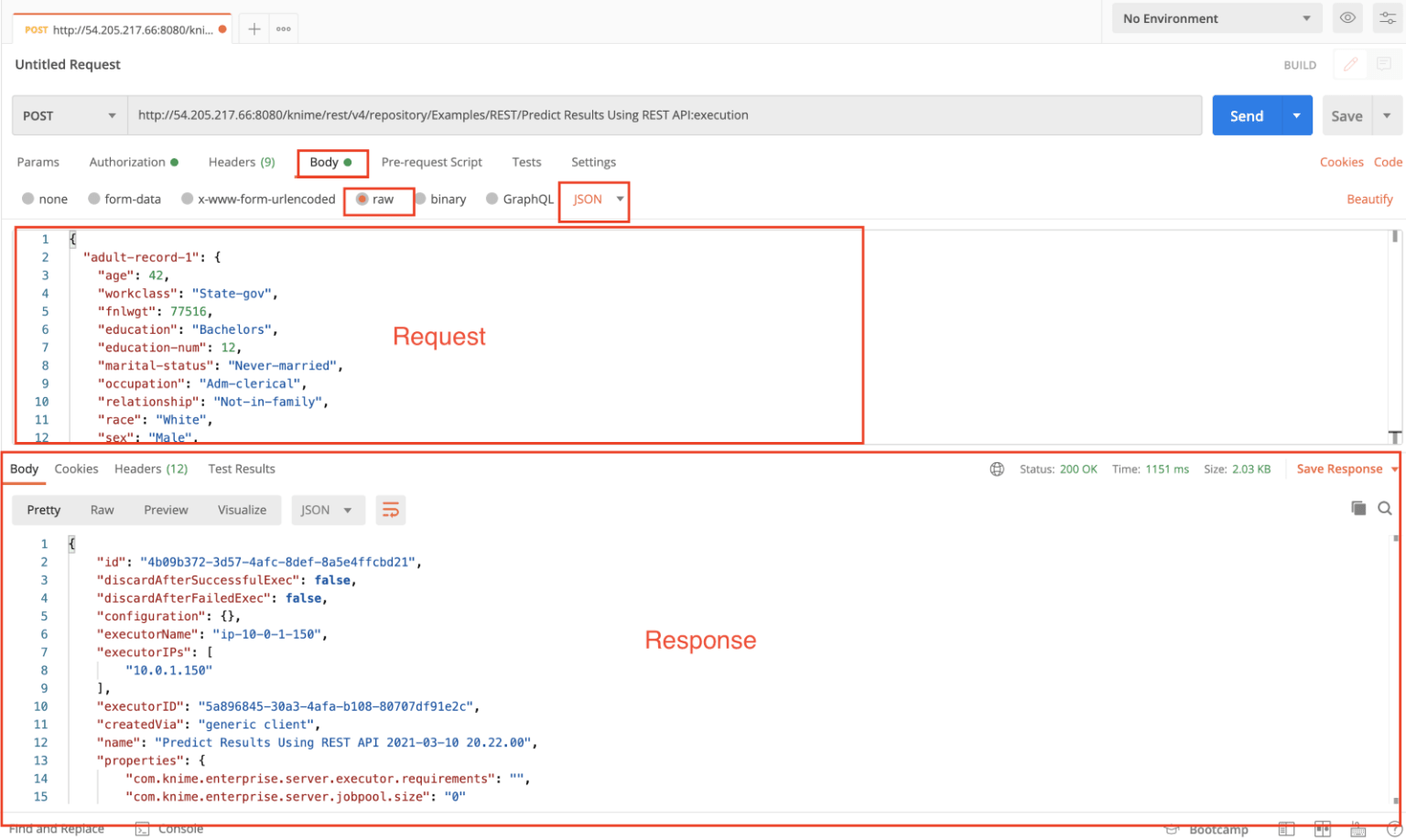Screen dimensions: 1406x840
Task: Click the response Body tab
Action: click(24, 469)
